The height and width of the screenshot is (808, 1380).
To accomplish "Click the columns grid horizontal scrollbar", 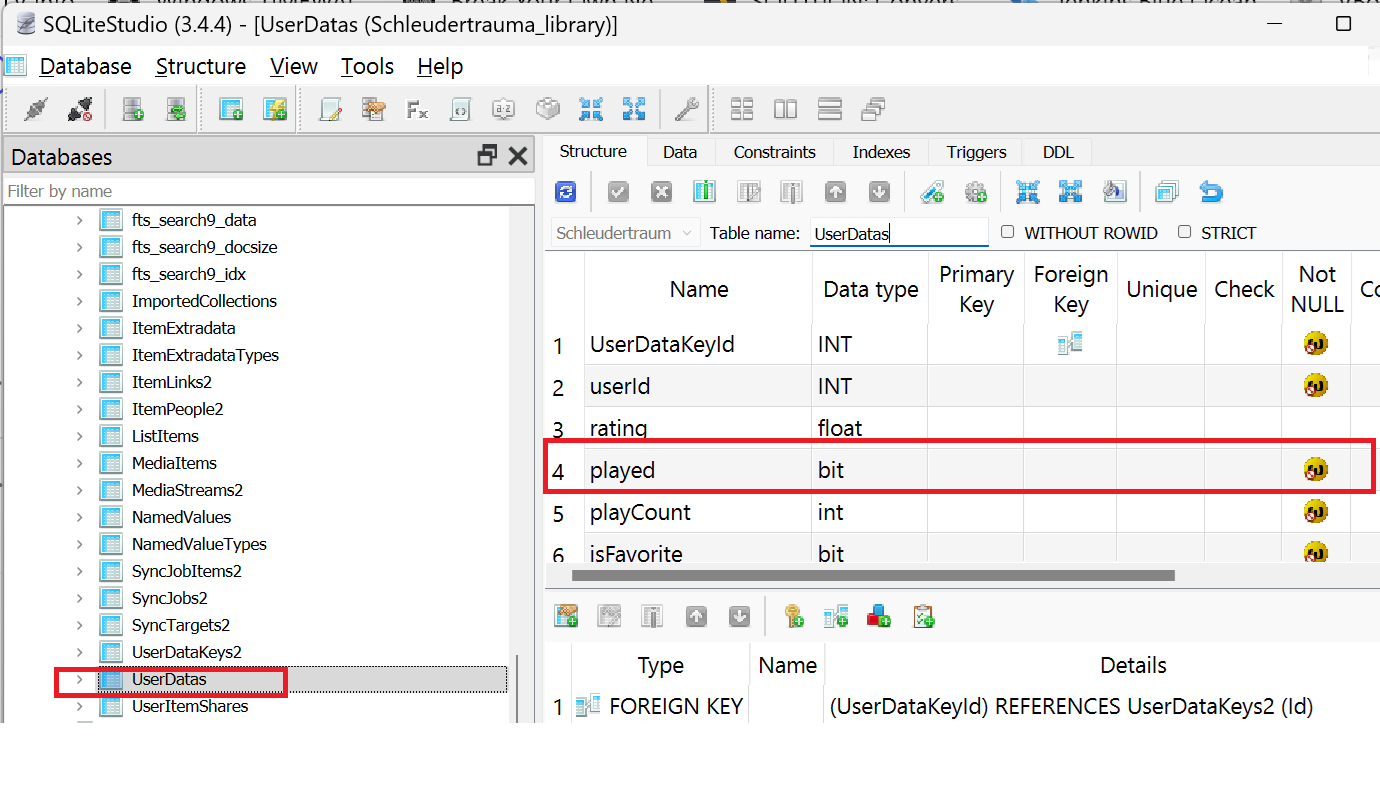I will pyautogui.click(x=873, y=575).
